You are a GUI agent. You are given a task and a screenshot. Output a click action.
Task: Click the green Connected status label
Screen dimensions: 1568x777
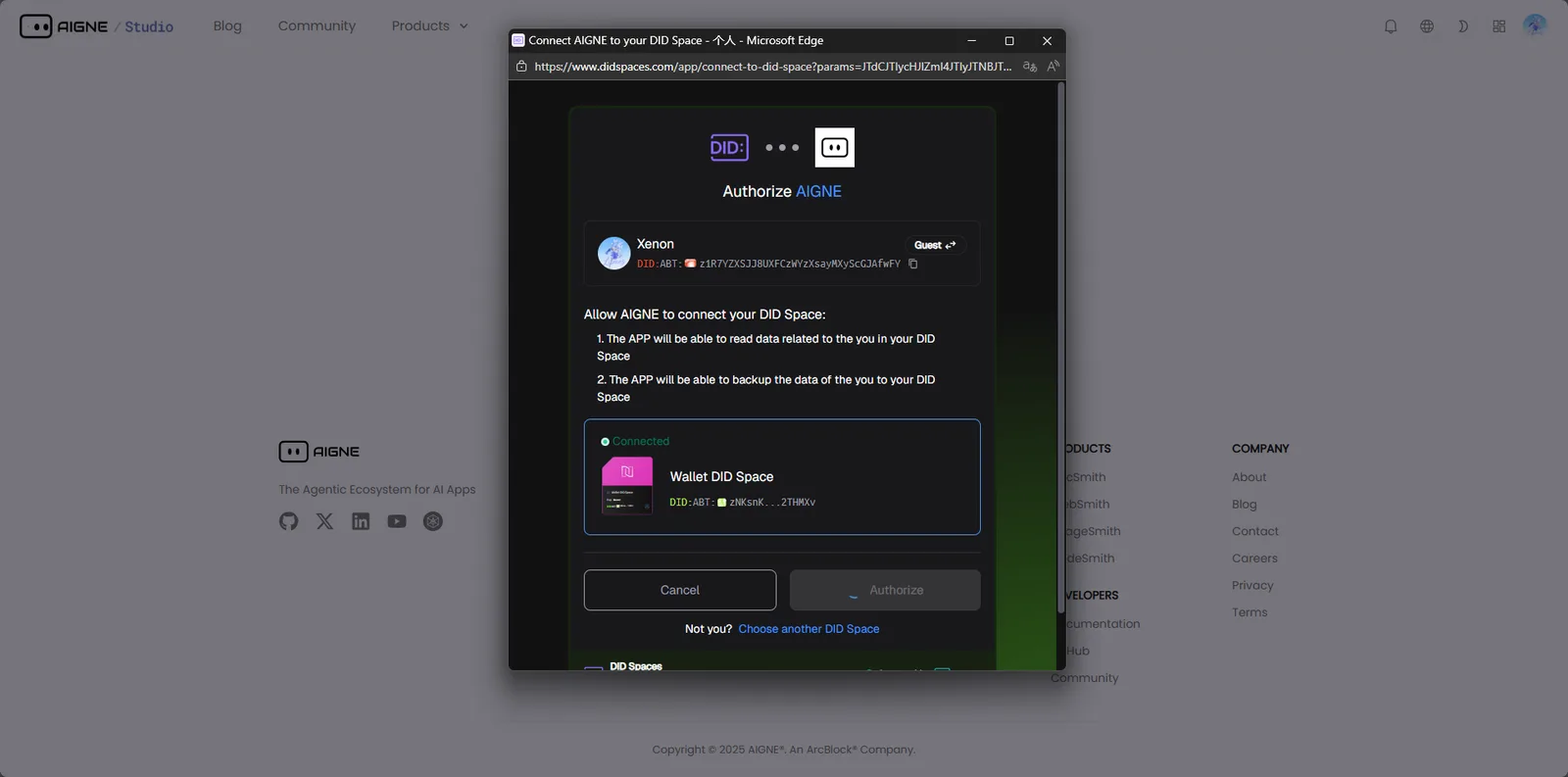click(x=635, y=441)
